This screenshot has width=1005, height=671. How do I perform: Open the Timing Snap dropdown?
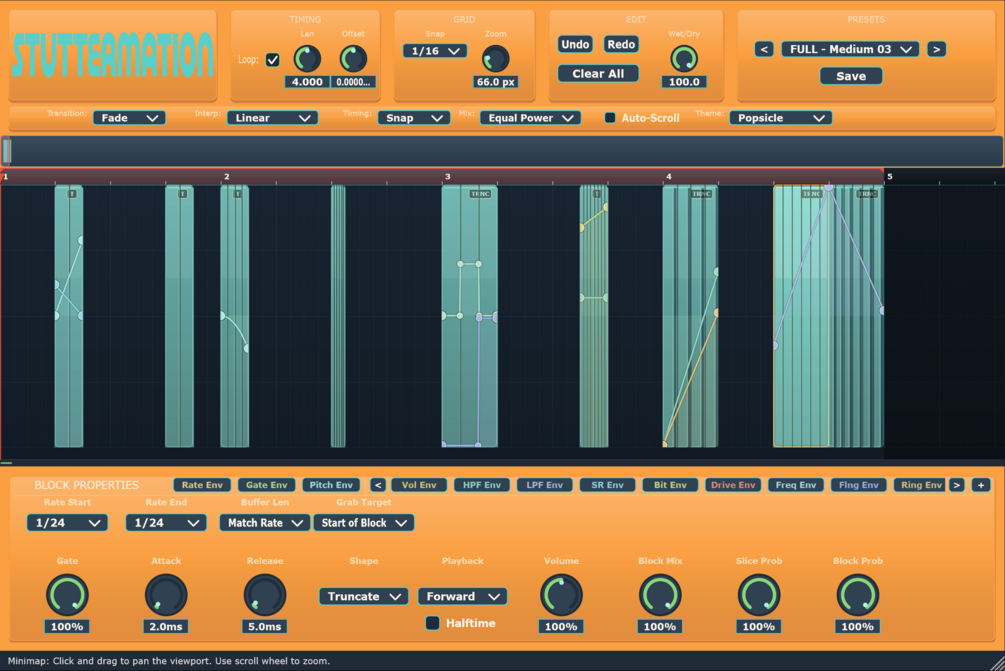click(413, 118)
